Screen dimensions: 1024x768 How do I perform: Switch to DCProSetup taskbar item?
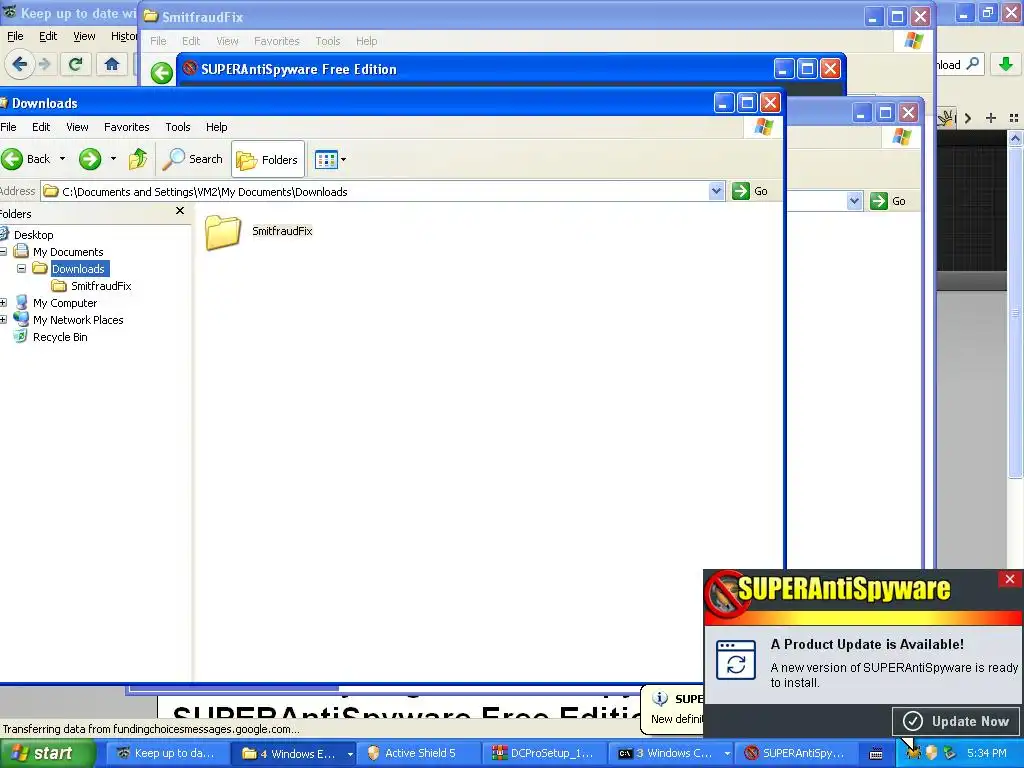pos(547,753)
